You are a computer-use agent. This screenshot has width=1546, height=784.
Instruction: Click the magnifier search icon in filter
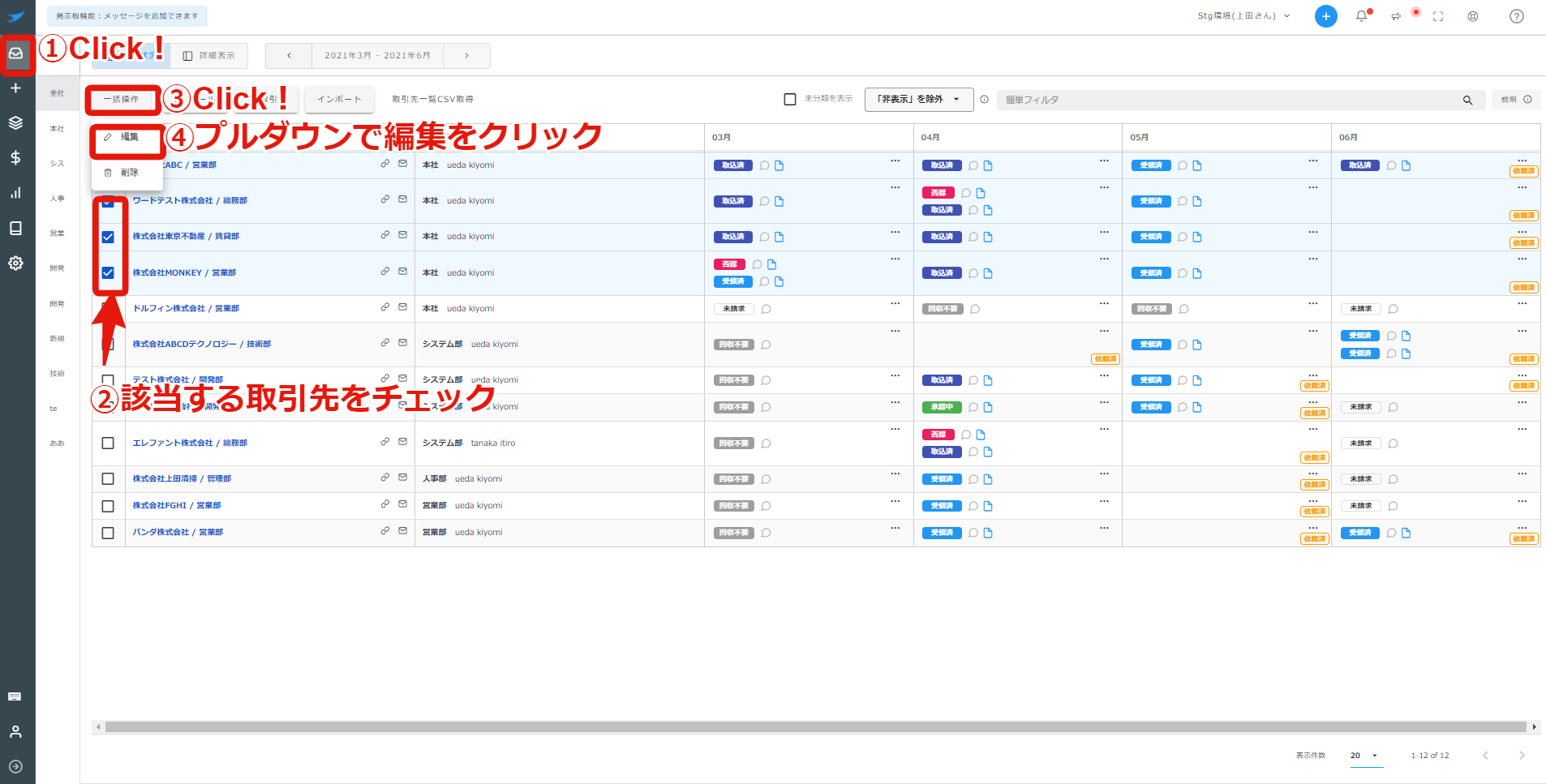tap(1467, 100)
